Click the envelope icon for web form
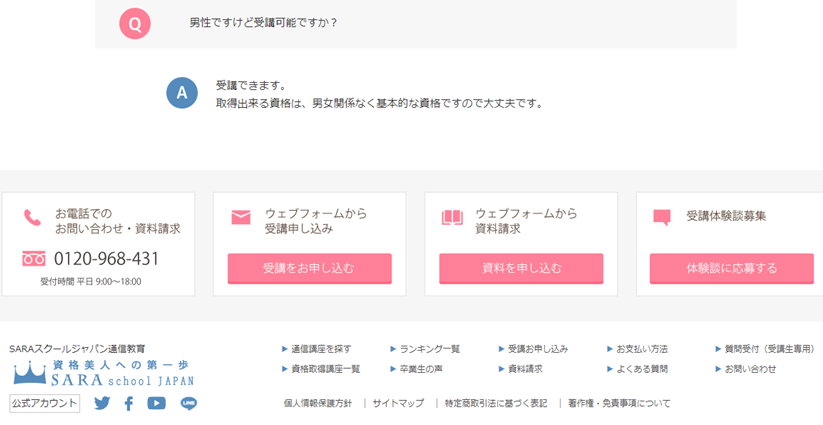823x425 pixels. 241,217
